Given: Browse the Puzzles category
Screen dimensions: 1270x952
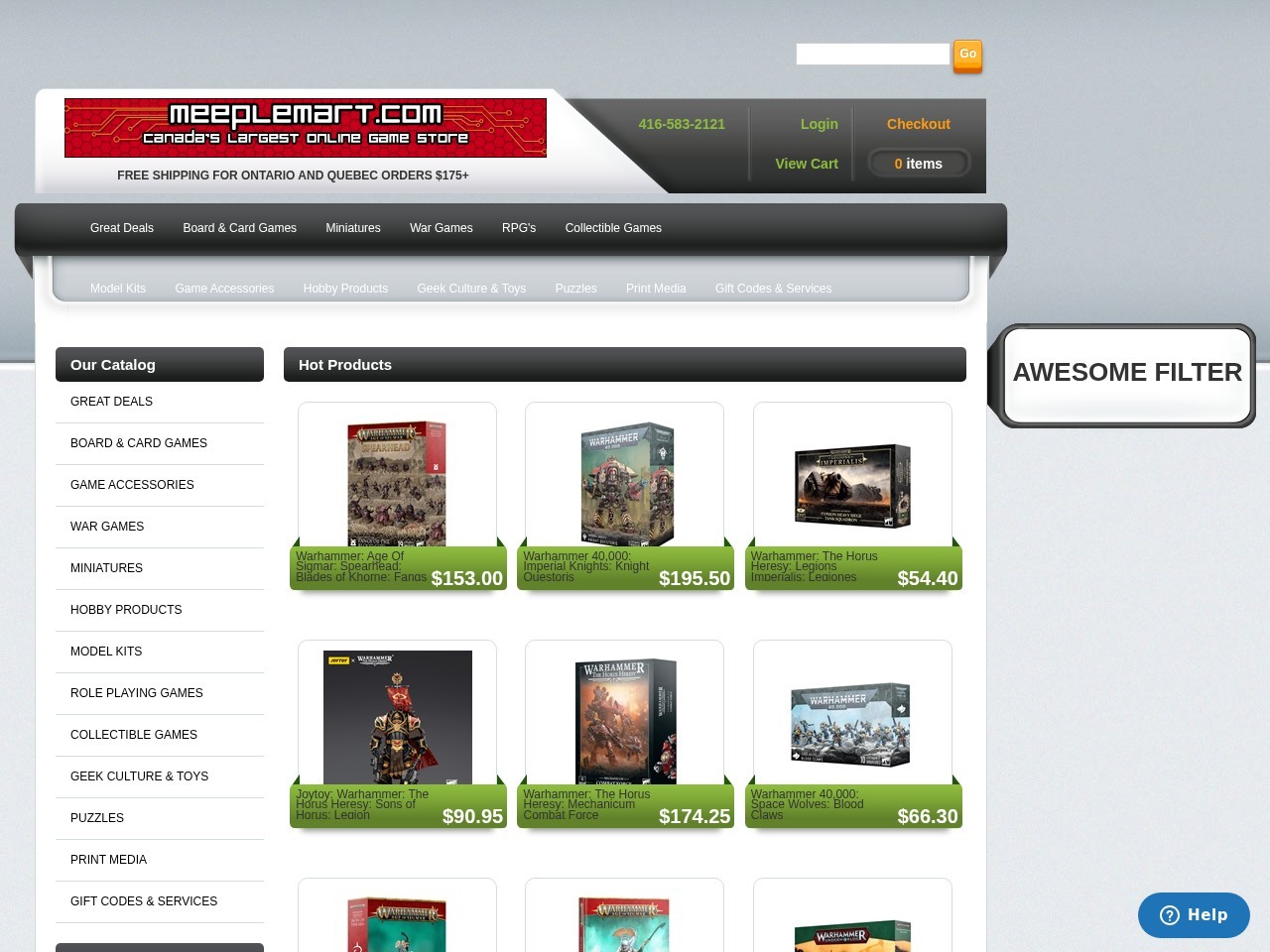Looking at the screenshot, I should point(575,289).
